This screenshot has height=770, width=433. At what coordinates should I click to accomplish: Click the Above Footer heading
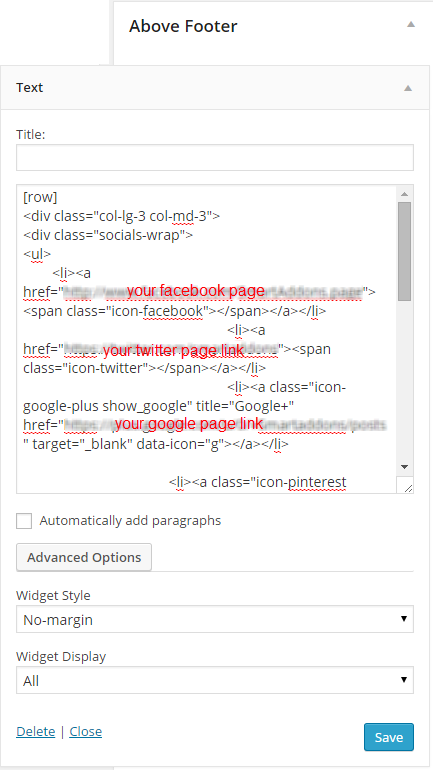[x=183, y=26]
